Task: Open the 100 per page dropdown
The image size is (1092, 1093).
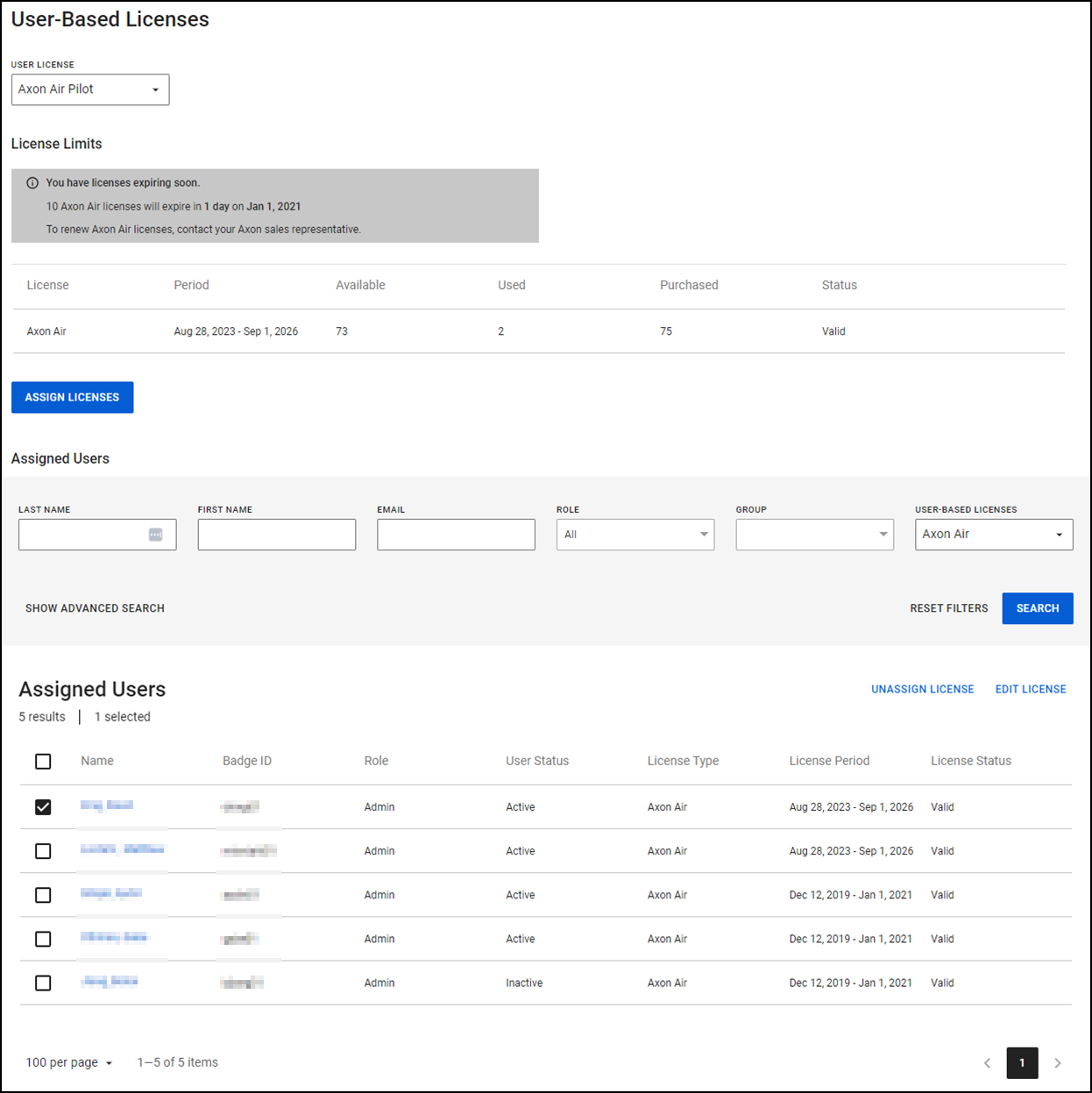Action: pos(69,1062)
